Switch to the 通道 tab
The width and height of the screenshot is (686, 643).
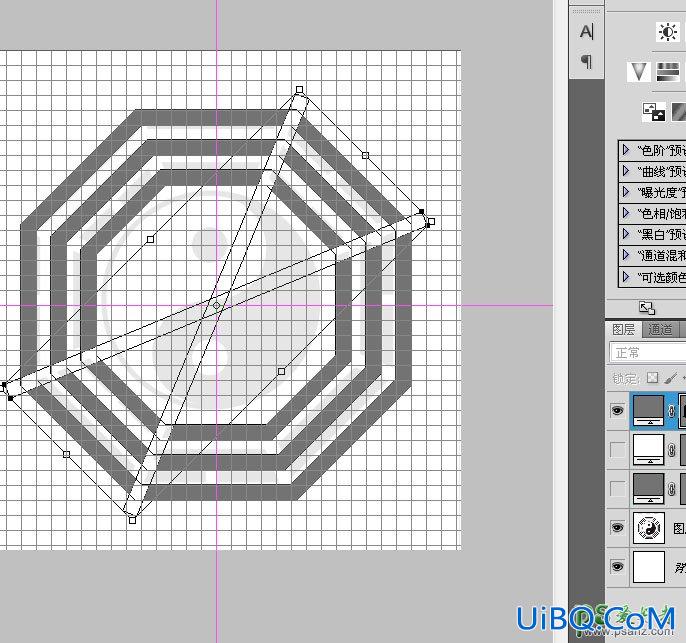coord(660,330)
